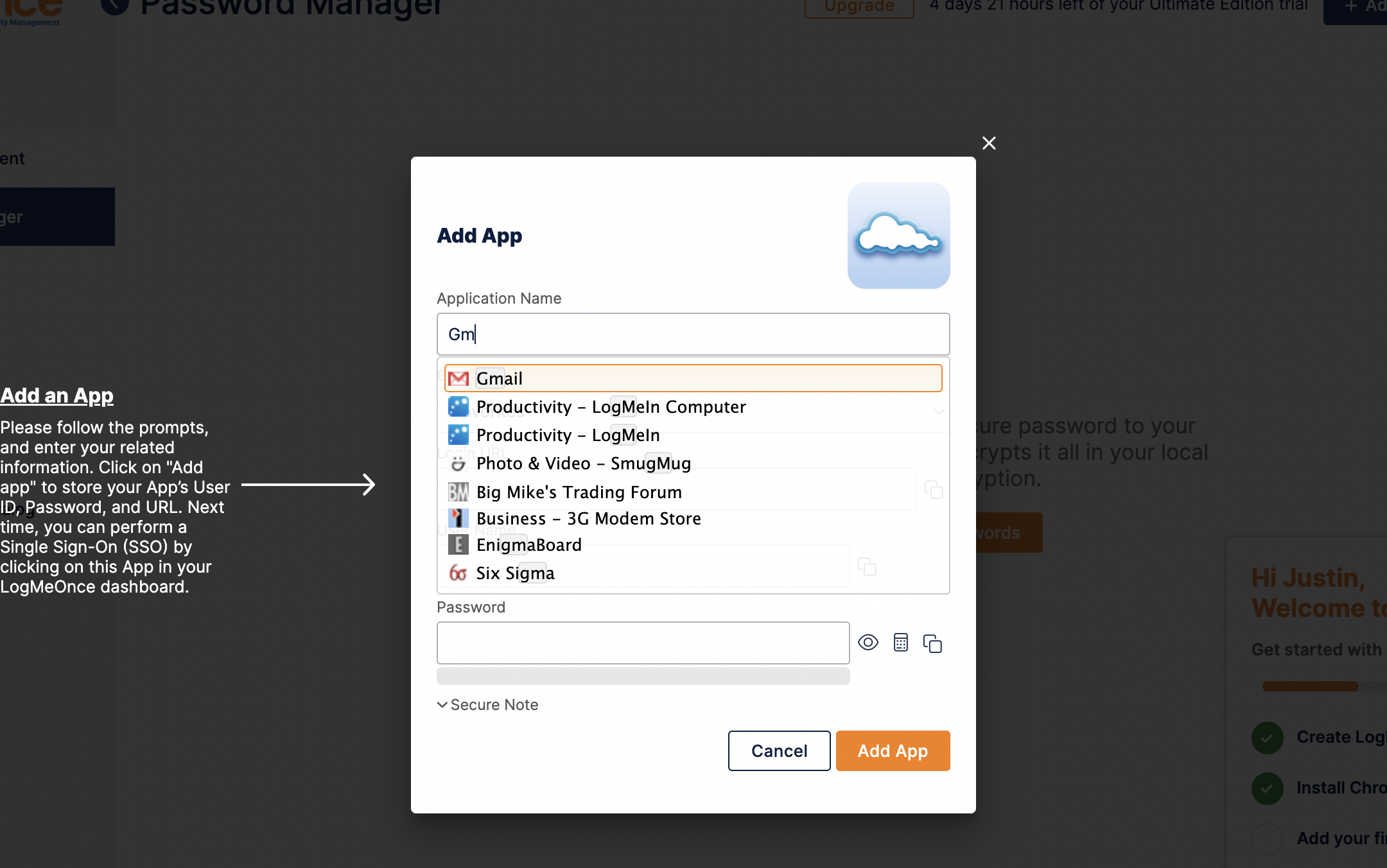
Task: Pick EnigmaBoard from suggestions
Action: pos(693,545)
